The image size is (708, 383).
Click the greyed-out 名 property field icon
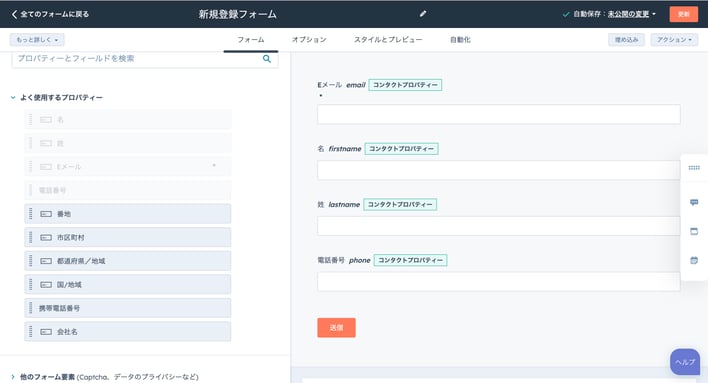pyautogui.click(x=46, y=120)
